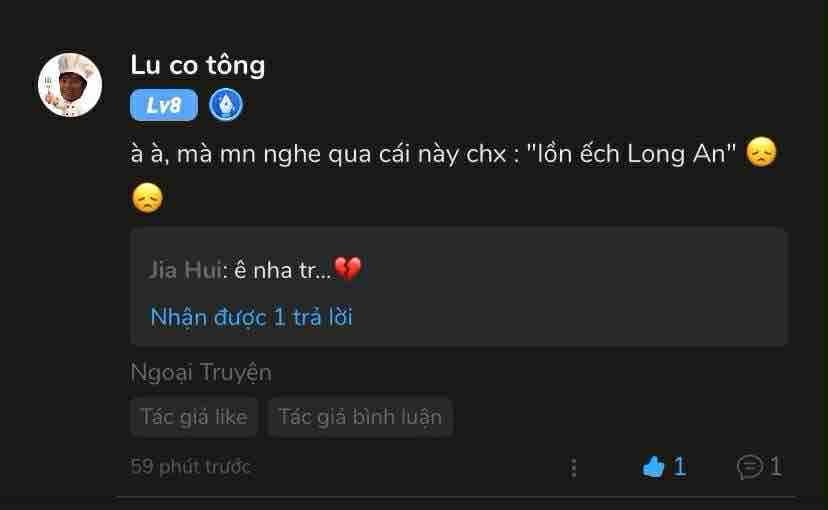Click the reply count beside the speech bubble
The height and width of the screenshot is (510, 828).
click(x=776, y=466)
